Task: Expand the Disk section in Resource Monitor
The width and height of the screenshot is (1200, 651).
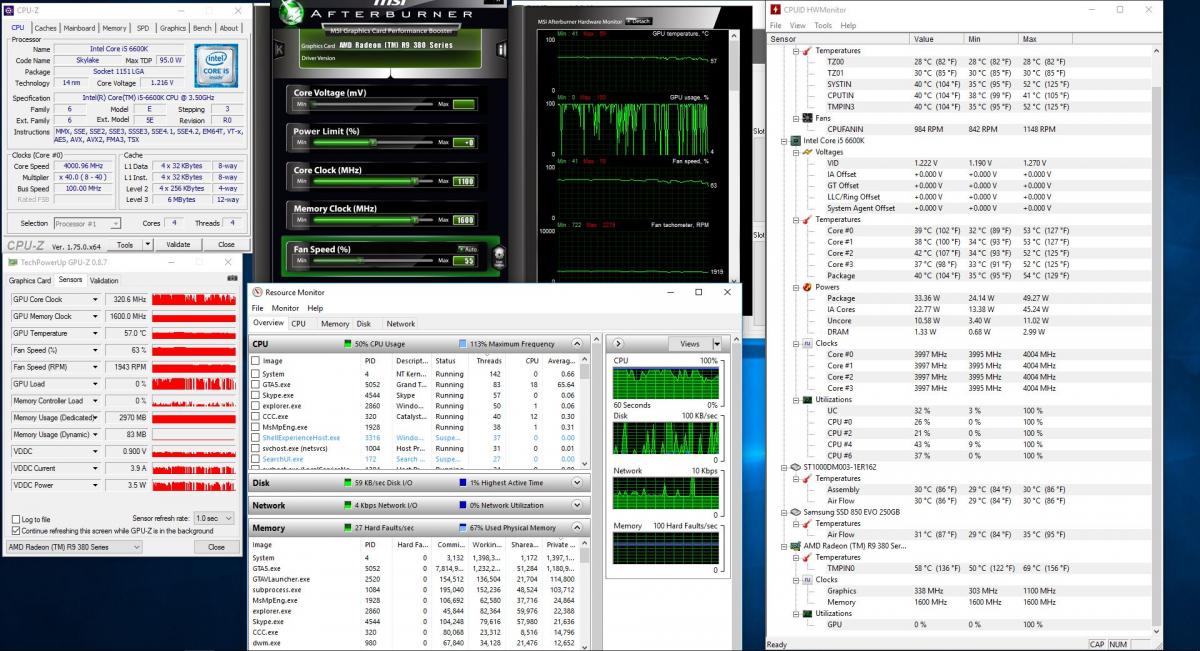Action: click(x=577, y=483)
